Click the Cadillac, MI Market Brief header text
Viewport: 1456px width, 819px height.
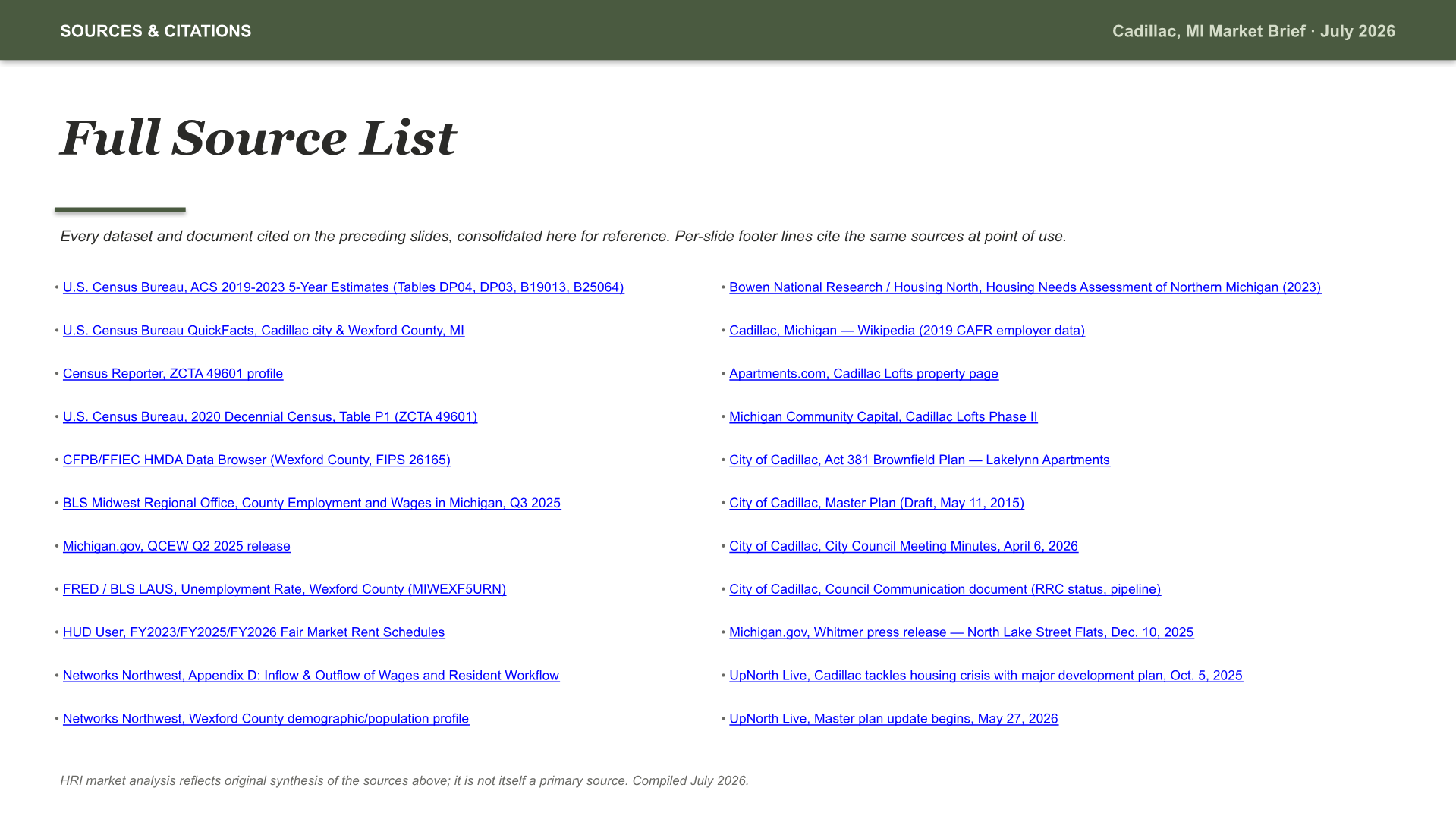(1253, 31)
